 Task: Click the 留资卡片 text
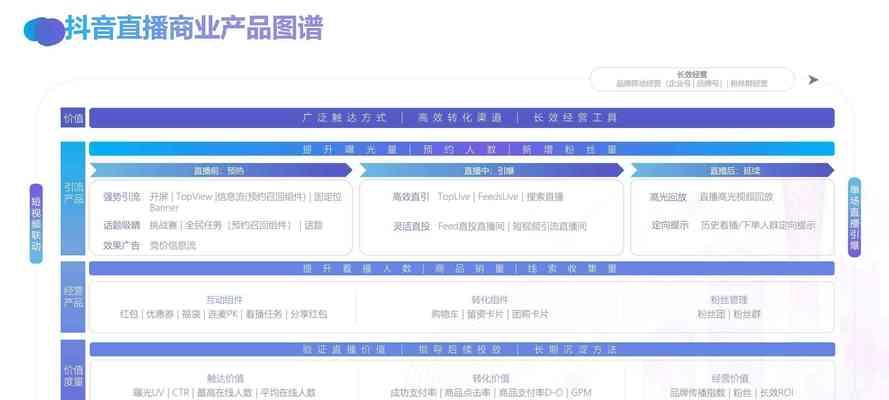484,314
